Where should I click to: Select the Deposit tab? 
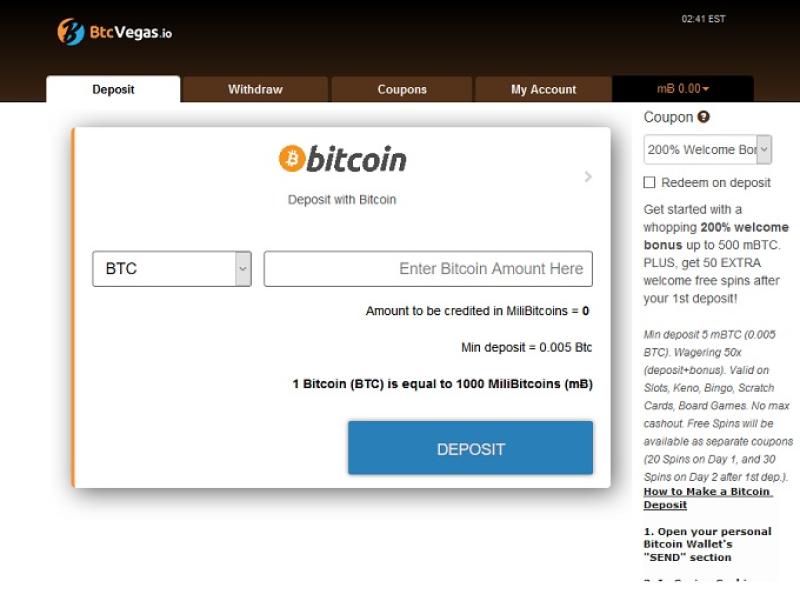pos(113,89)
